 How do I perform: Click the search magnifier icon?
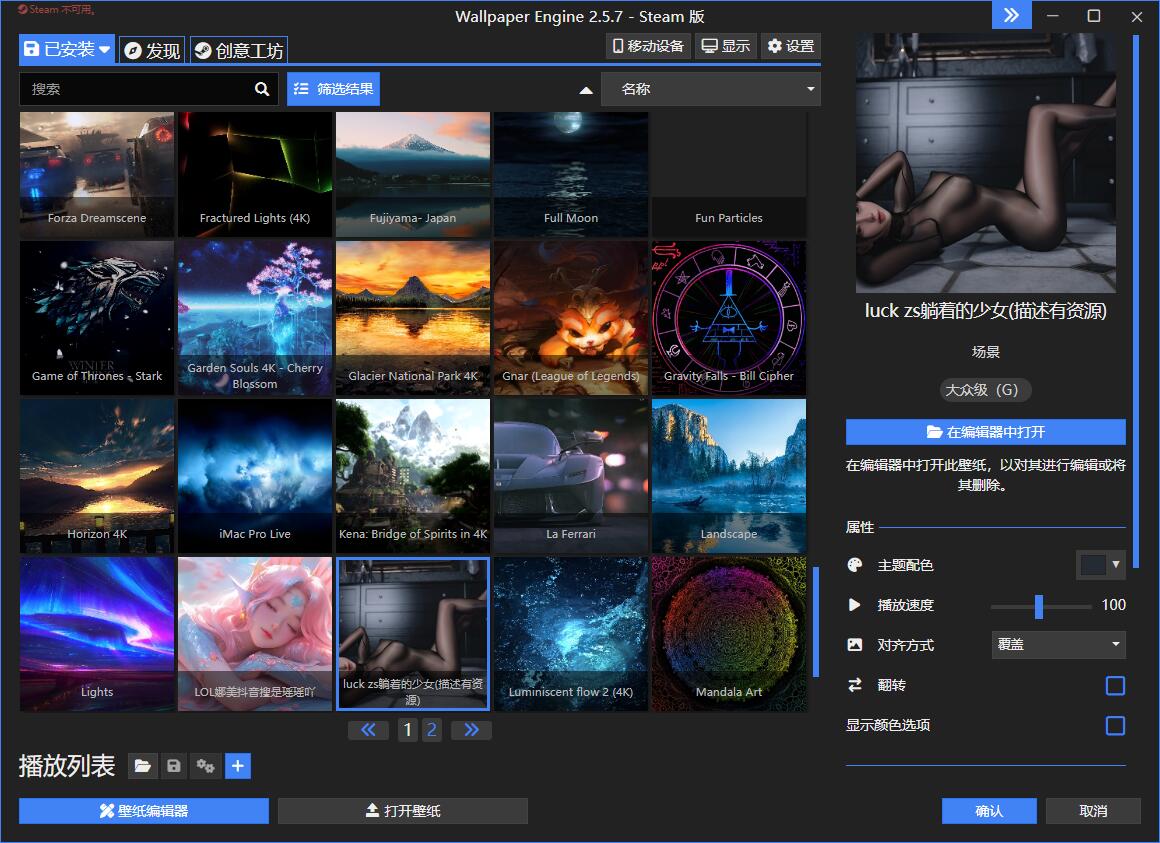(262, 89)
